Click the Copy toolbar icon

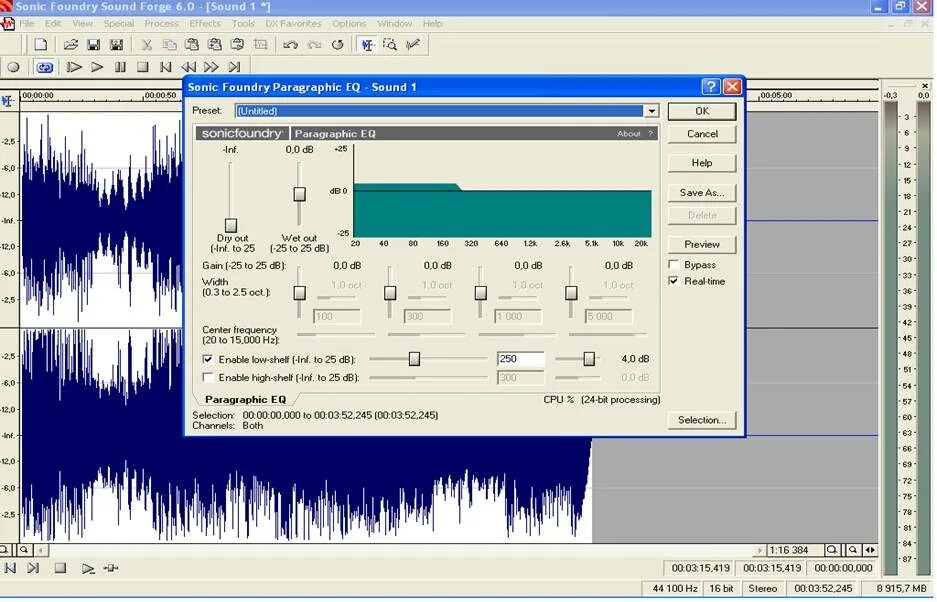(x=169, y=45)
